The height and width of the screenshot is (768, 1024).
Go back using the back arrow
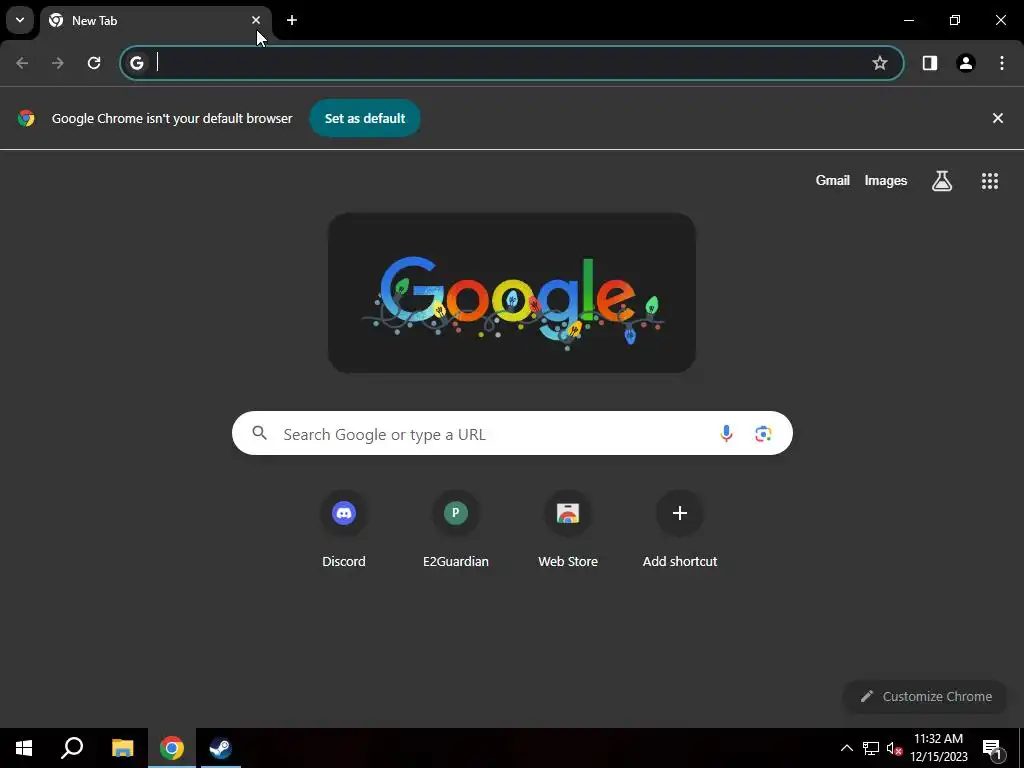[x=22, y=63]
